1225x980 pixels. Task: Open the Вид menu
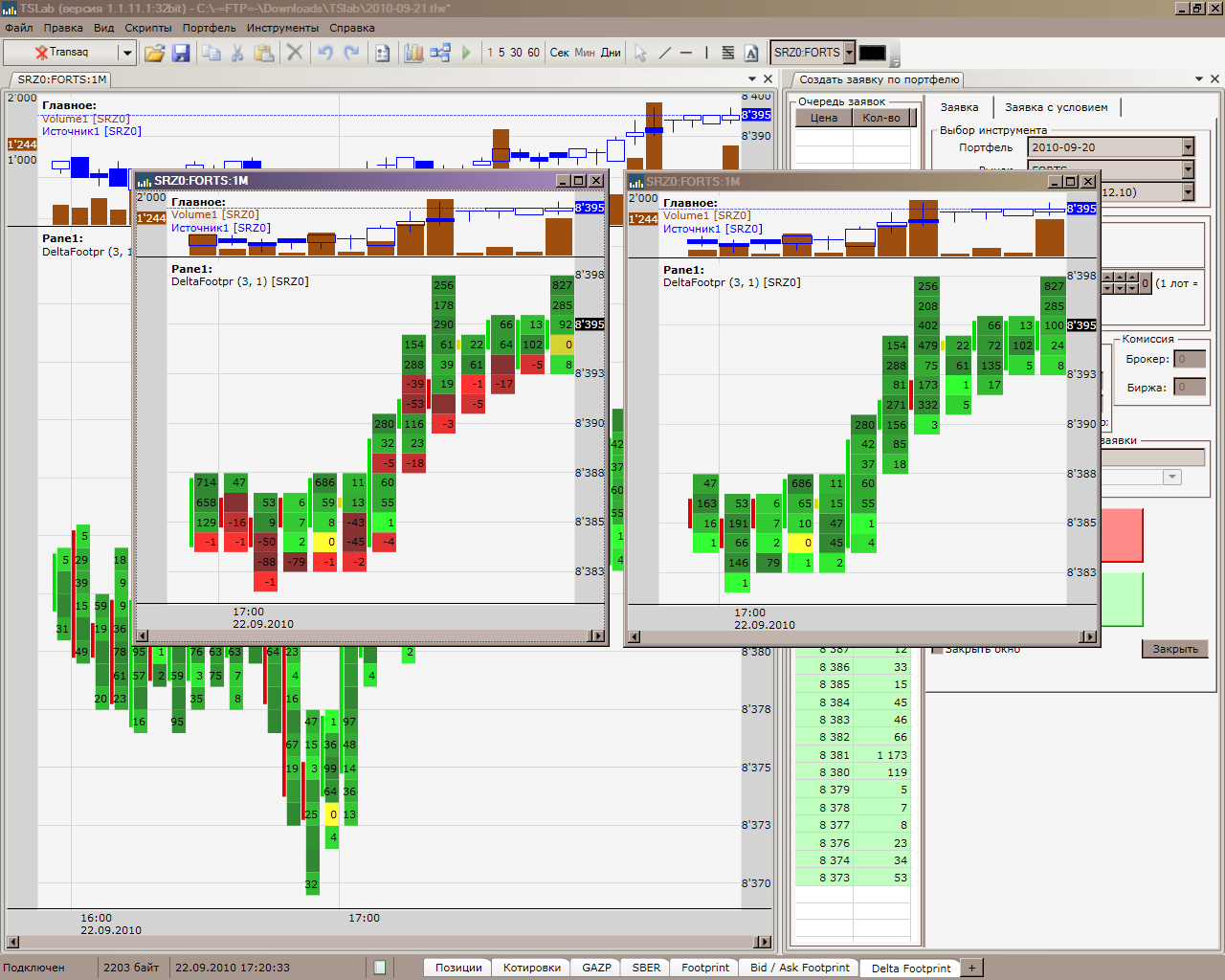click(104, 28)
